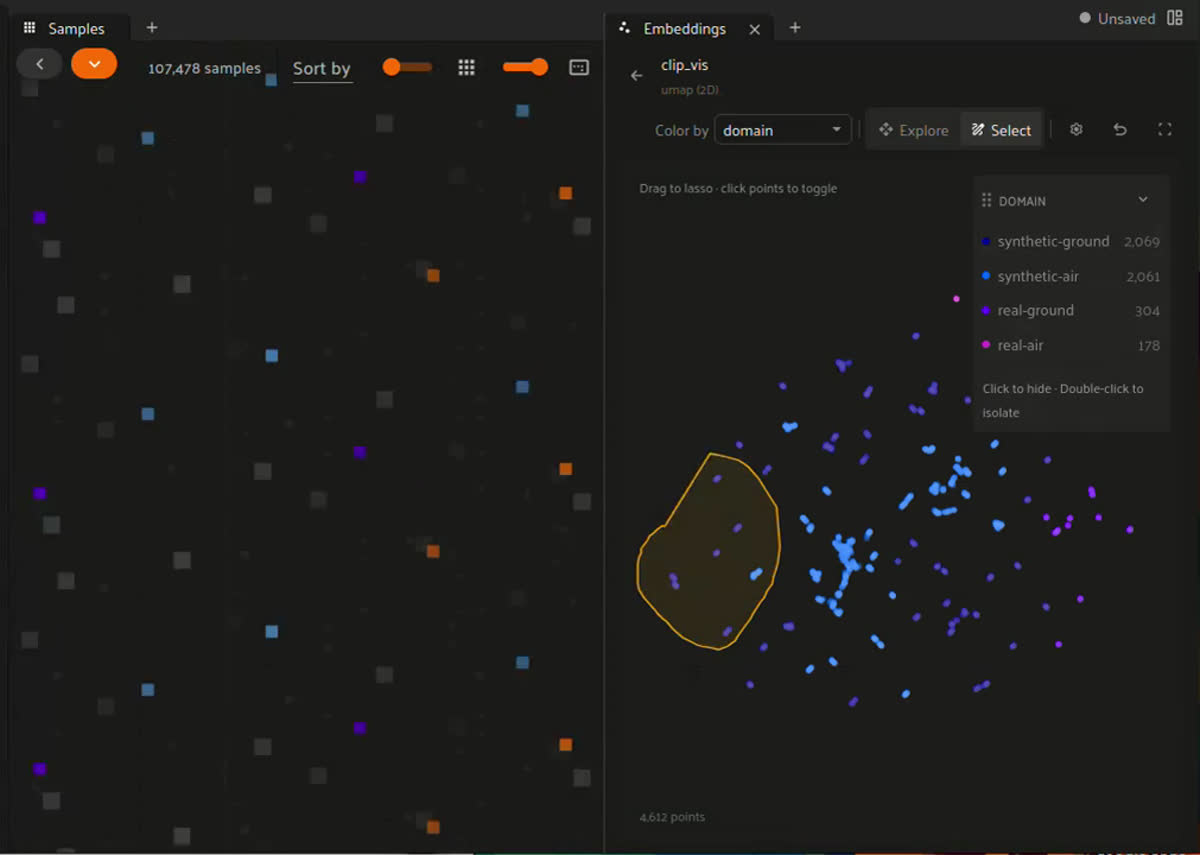Switch to Explore mode

pos(913,130)
